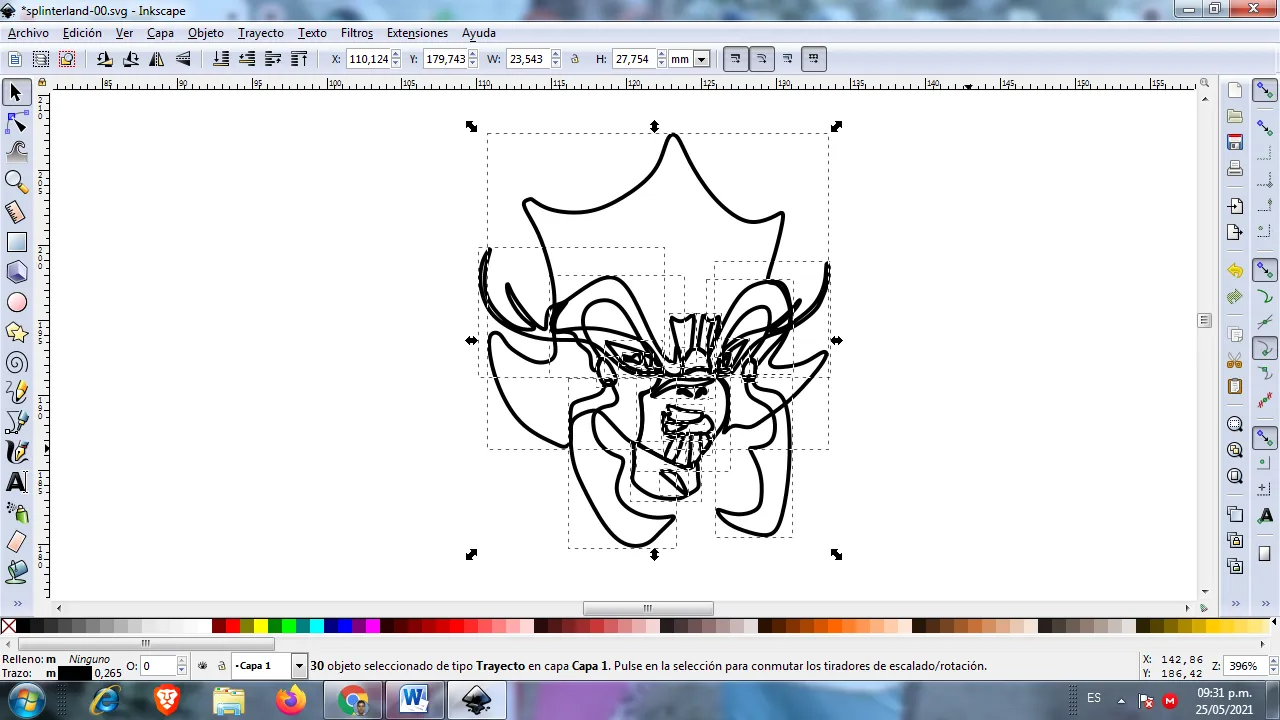1280x720 pixels.
Task: Increase X position with spinner
Action: click(x=396, y=55)
